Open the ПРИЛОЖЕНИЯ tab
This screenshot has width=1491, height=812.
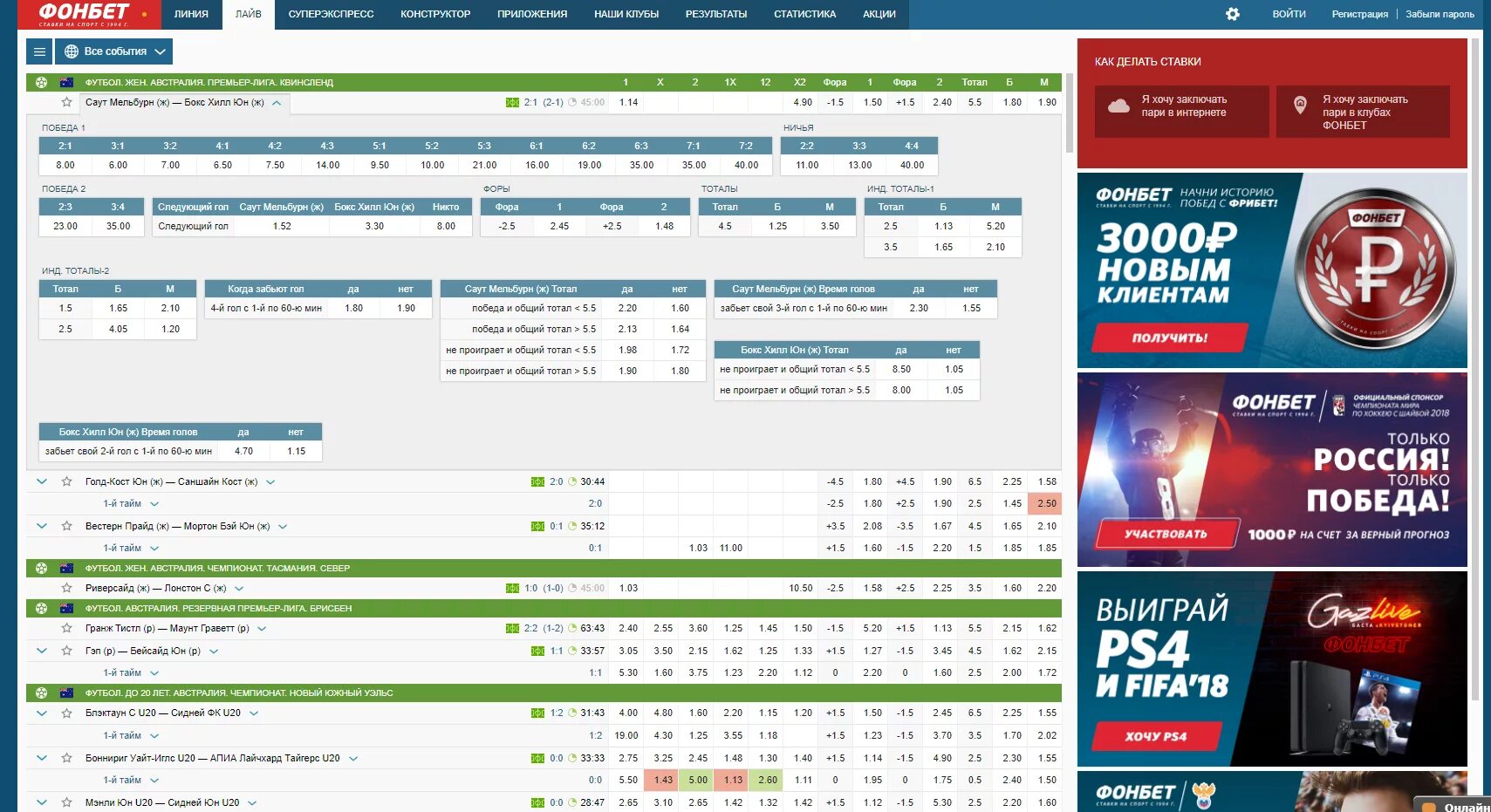click(532, 14)
